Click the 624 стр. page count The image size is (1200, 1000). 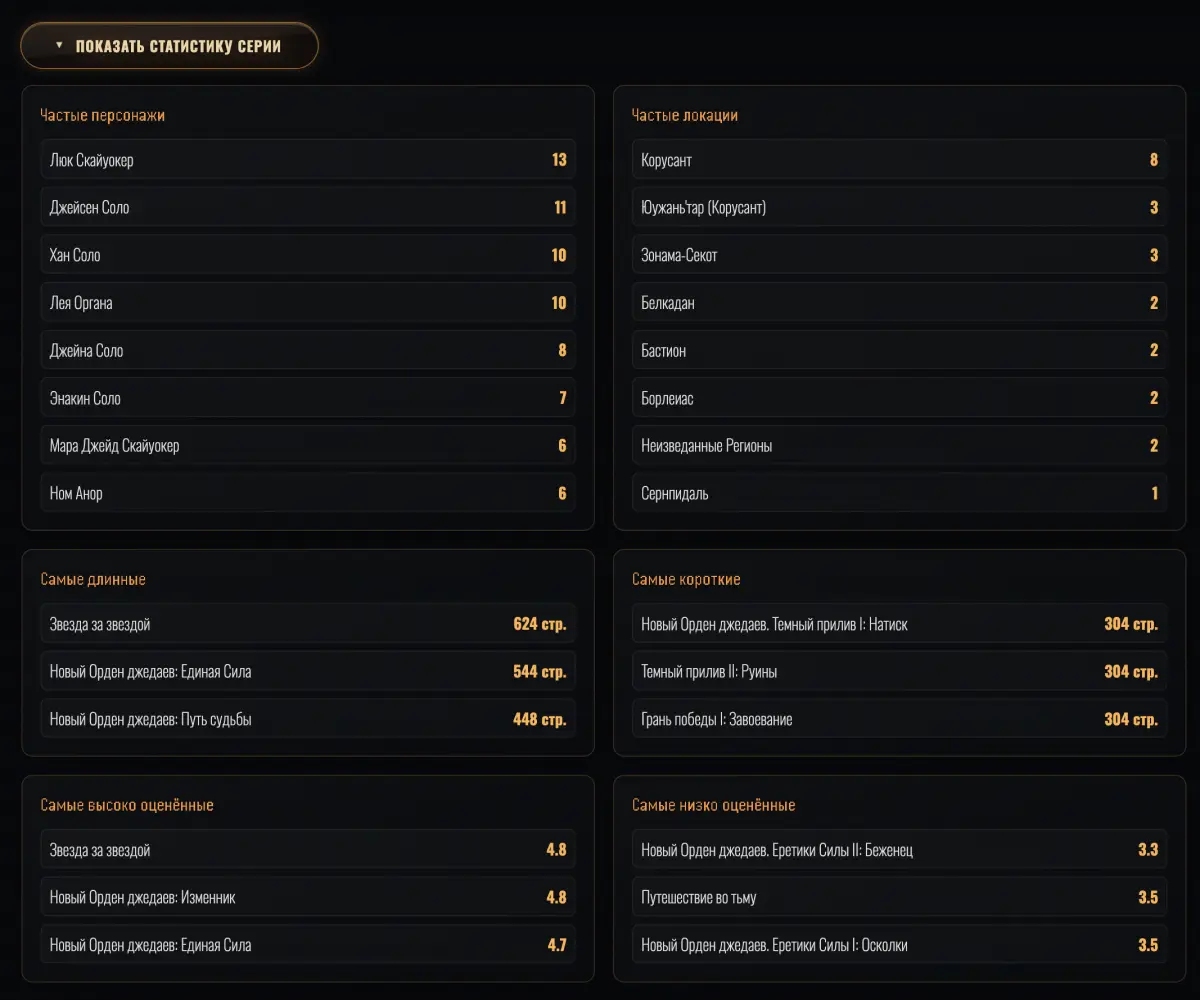540,624
